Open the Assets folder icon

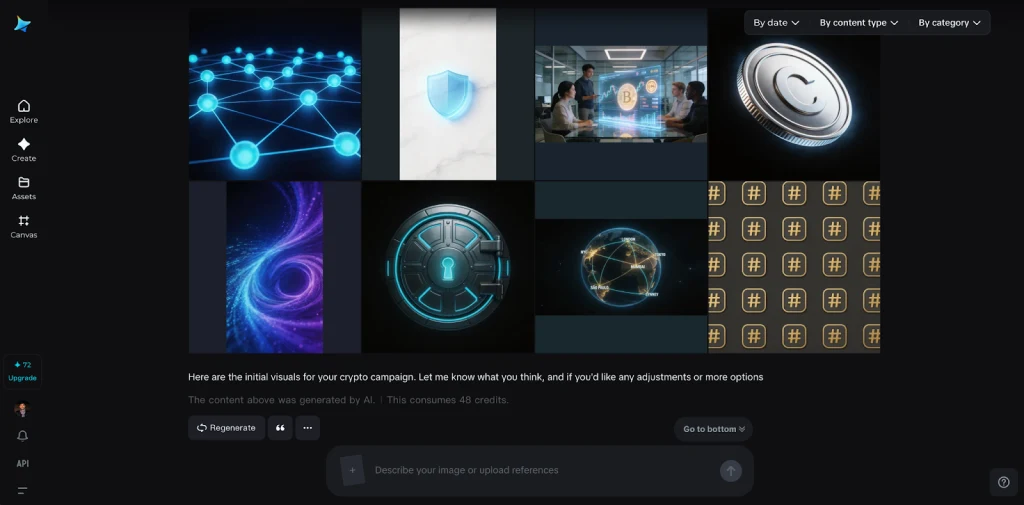[24, 182]
